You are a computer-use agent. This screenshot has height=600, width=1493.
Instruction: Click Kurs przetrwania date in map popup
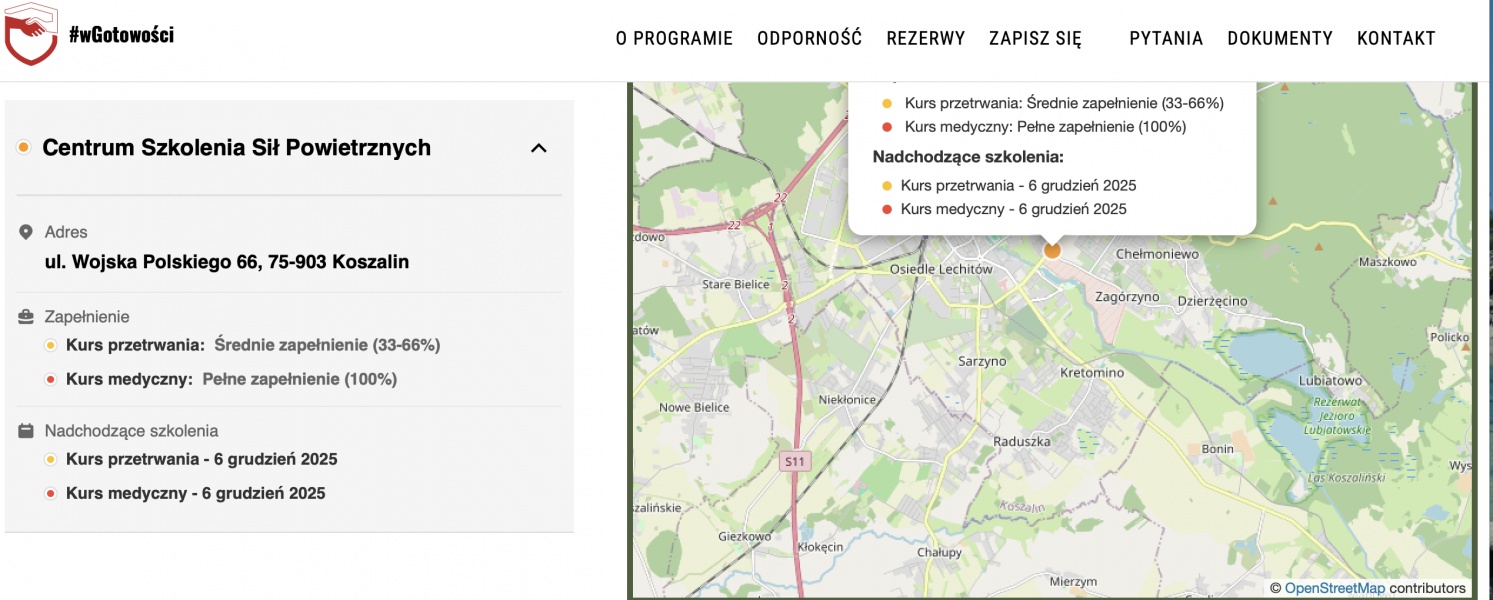[1018, 185]
